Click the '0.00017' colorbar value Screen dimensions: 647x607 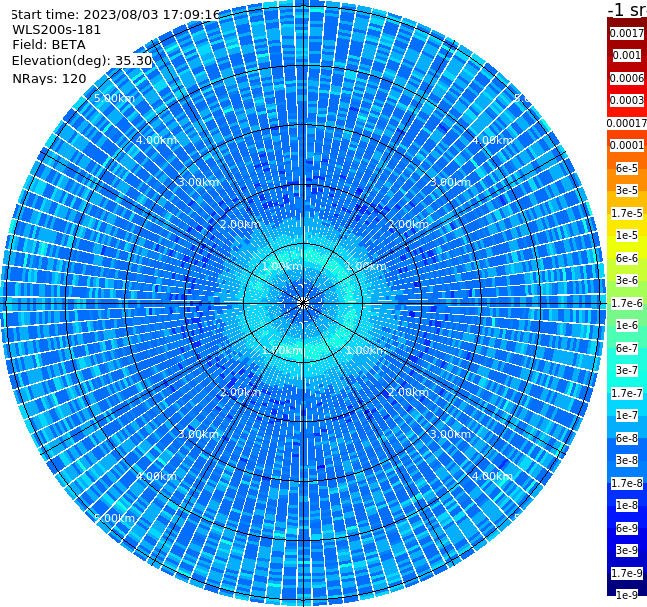627,123
